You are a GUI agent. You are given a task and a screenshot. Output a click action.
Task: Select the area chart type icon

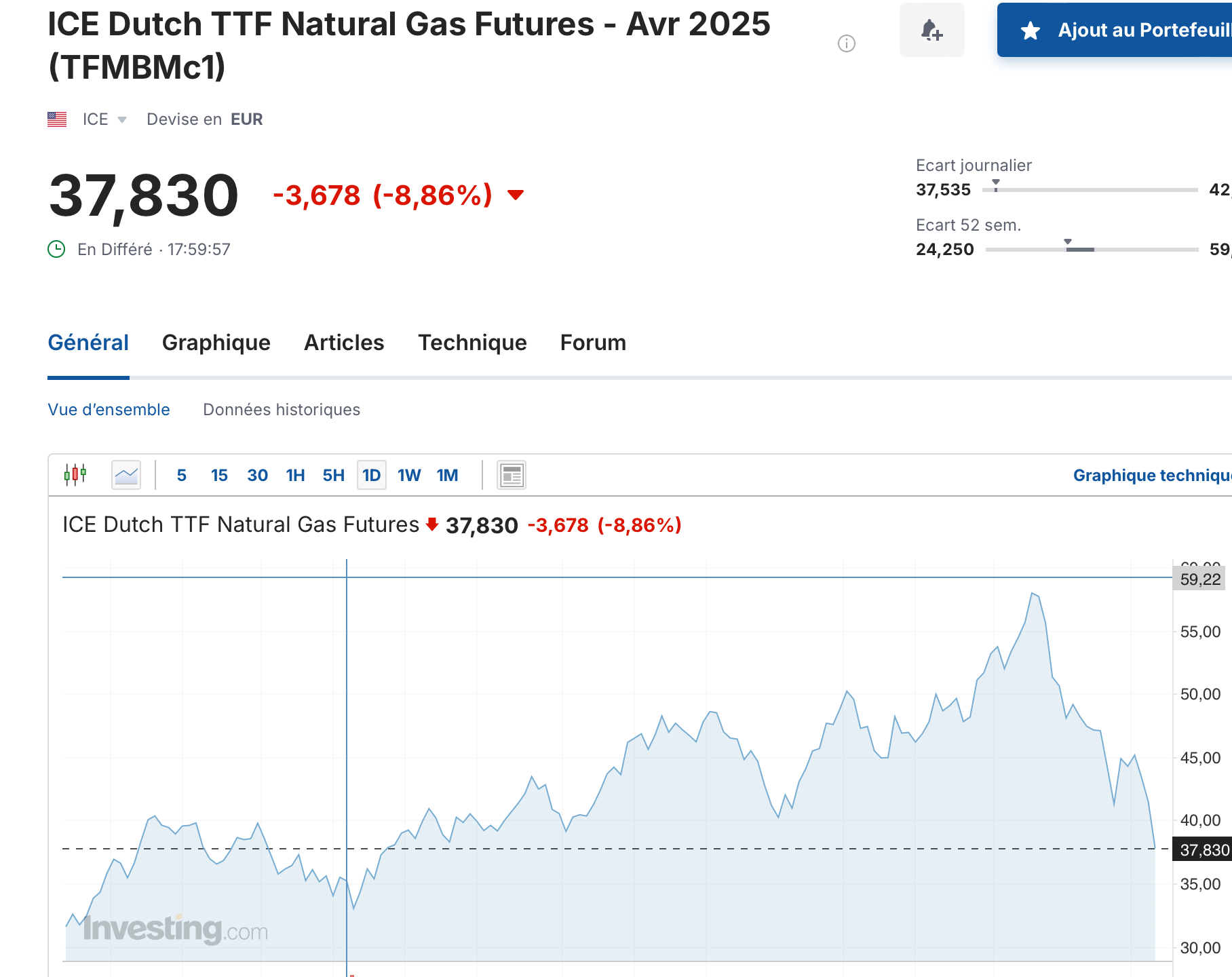click(x=126, y=475)
